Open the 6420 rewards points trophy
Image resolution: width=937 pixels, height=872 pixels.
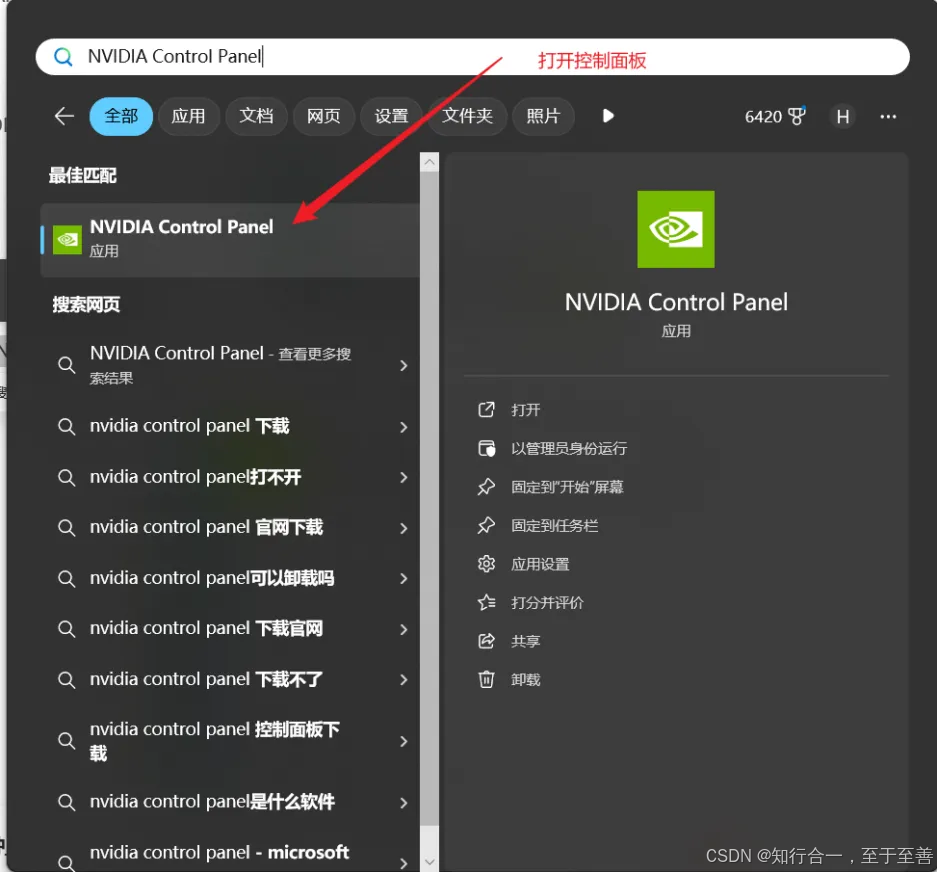tap(775, 116)
